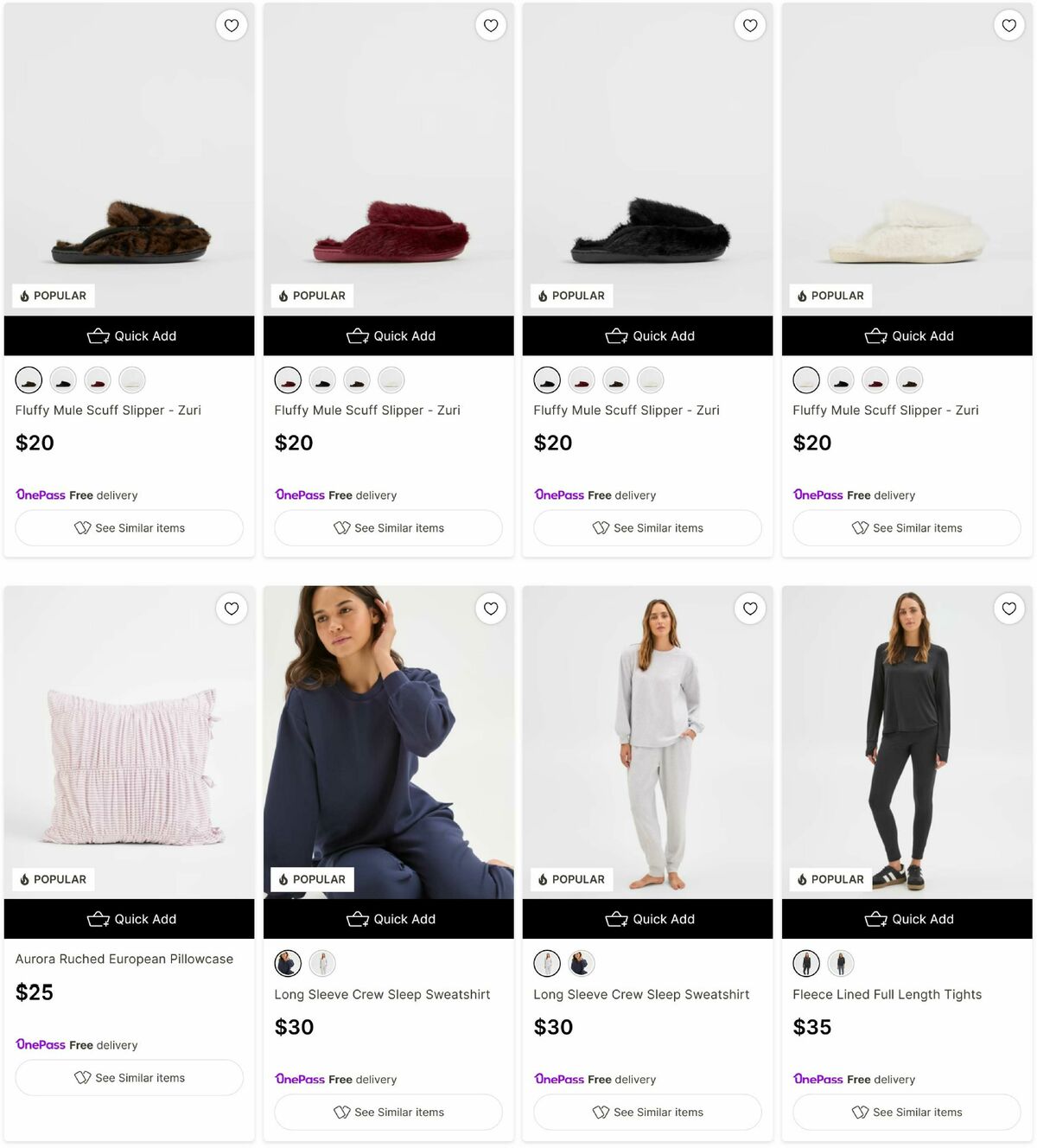Quick Add the red Fluffy Mule Scuff Slipper
Screen dimensions: 1037x1148
pyautogui.click(x=391, y=335)
